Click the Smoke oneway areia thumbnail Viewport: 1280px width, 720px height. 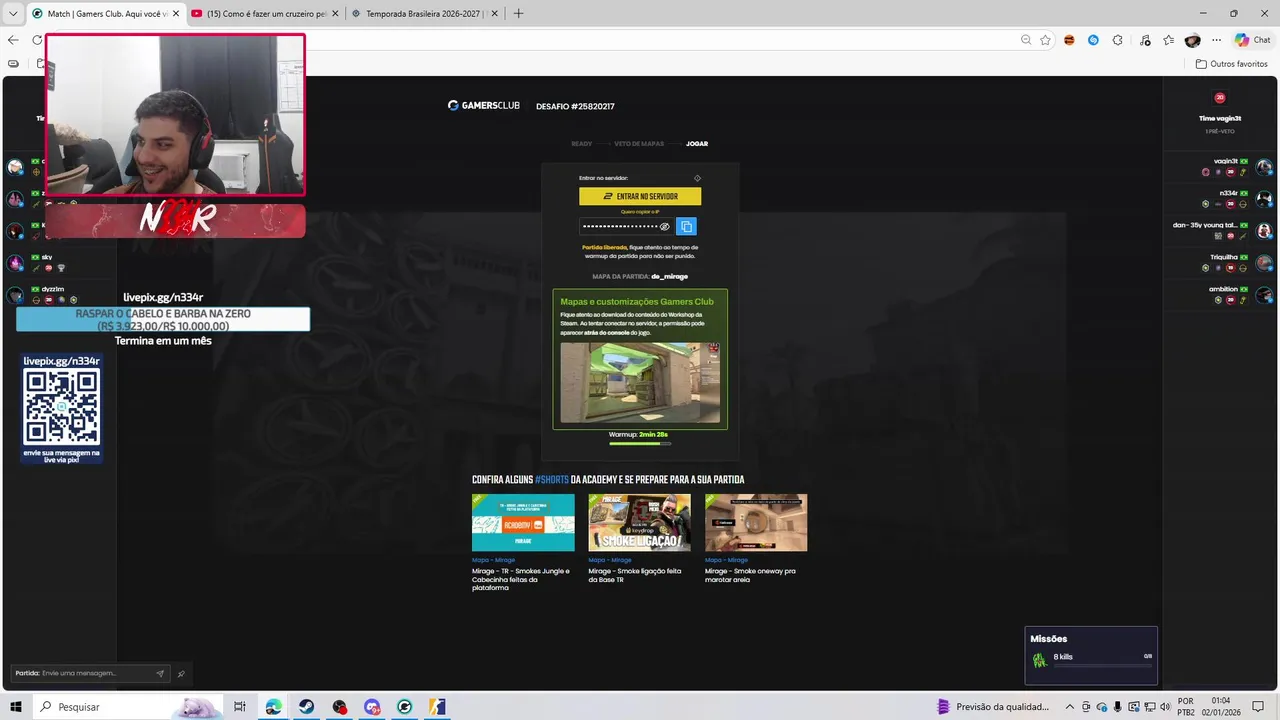(x=756, y=522)
